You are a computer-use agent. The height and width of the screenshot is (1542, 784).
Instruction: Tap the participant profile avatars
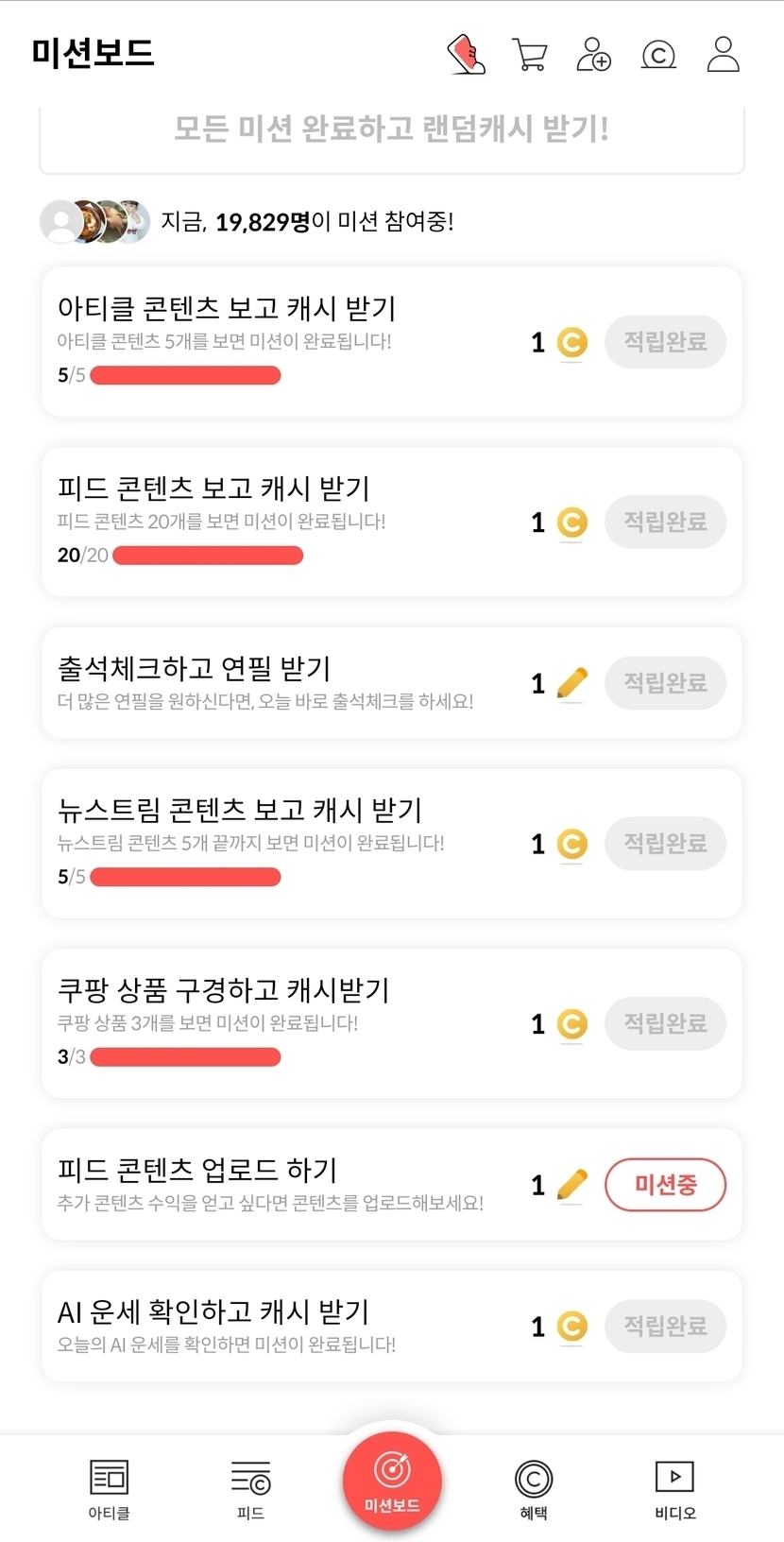point(94,222)
